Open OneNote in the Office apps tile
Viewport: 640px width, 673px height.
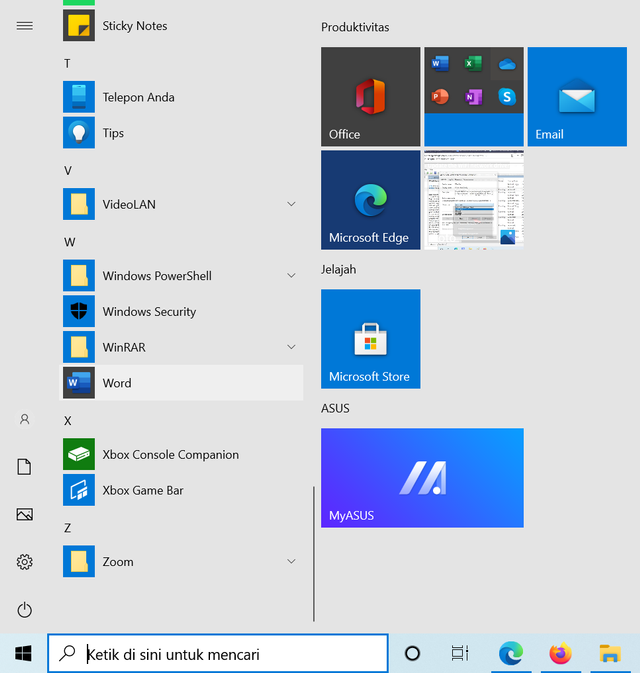pyautogui.click(x=473, y=97)
